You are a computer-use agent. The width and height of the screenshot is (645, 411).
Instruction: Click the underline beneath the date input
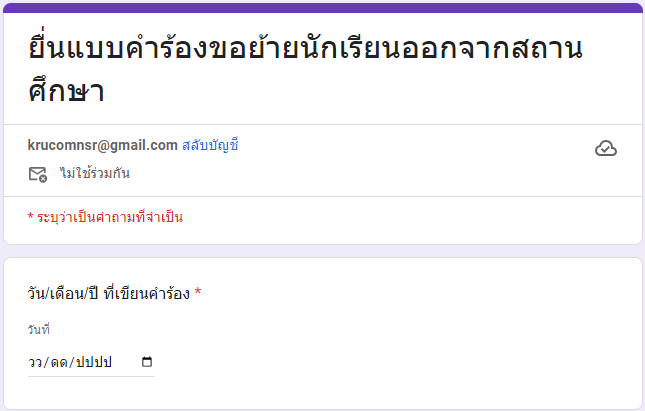(x=91, y=376)
